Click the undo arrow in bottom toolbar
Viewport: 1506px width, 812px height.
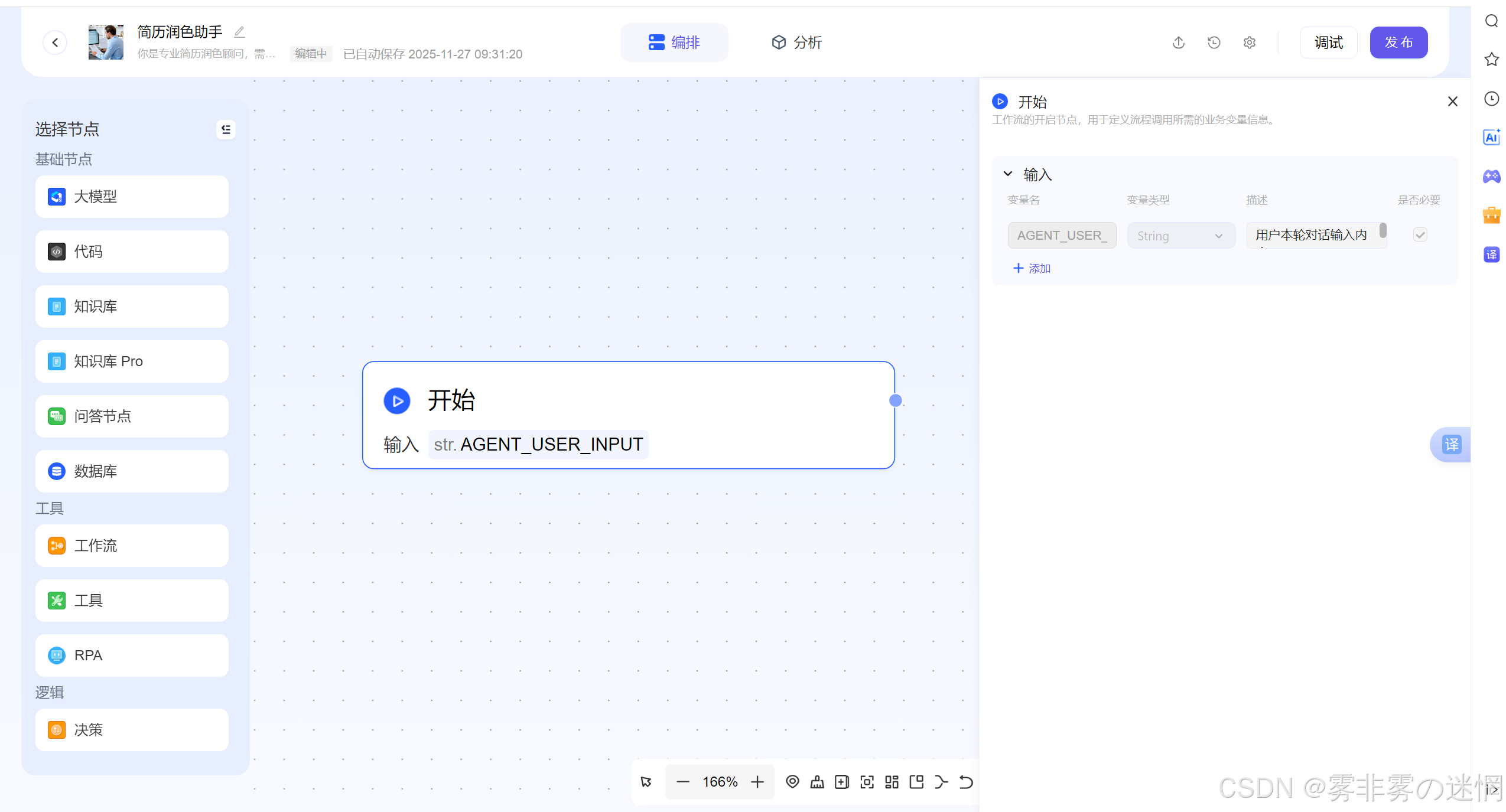point(966,782)
